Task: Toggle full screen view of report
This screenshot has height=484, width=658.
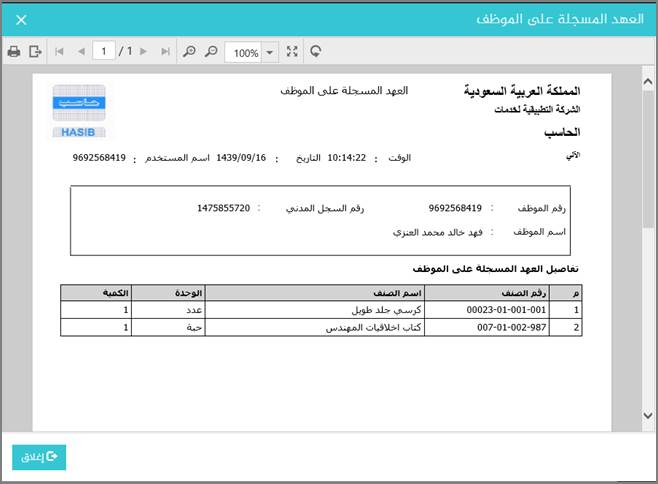Action: click(292, 52)
